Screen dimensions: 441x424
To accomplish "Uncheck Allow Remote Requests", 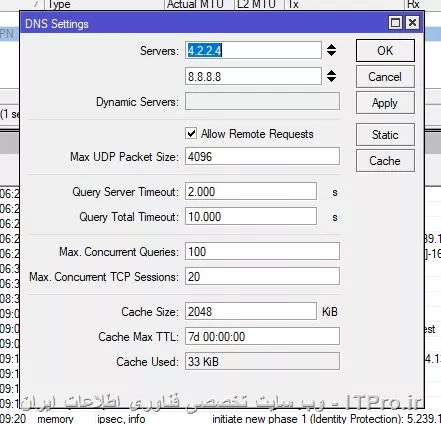I will [x=191, y=133].
